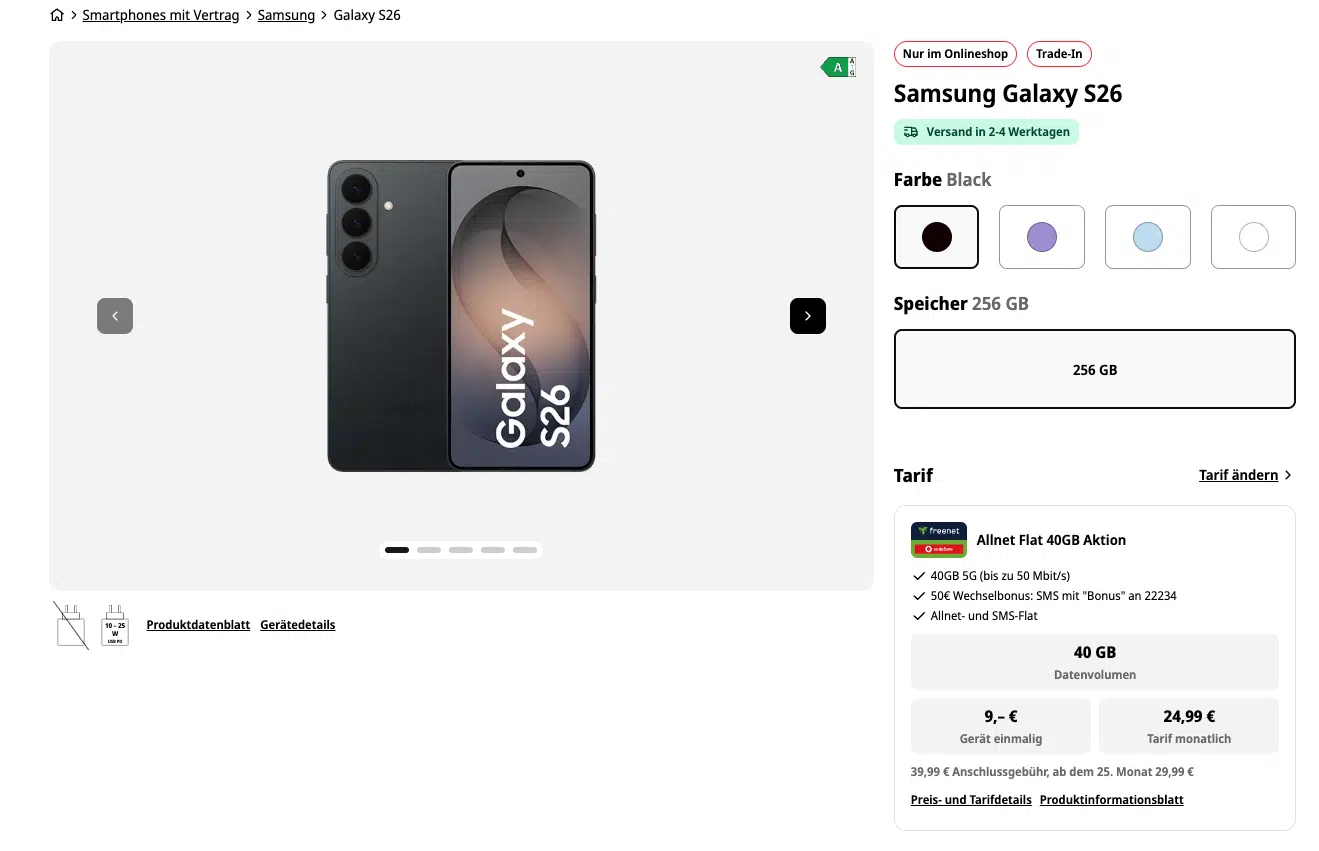
Task: Open the Produktdatenblatt link
Action: coord(198,625)
